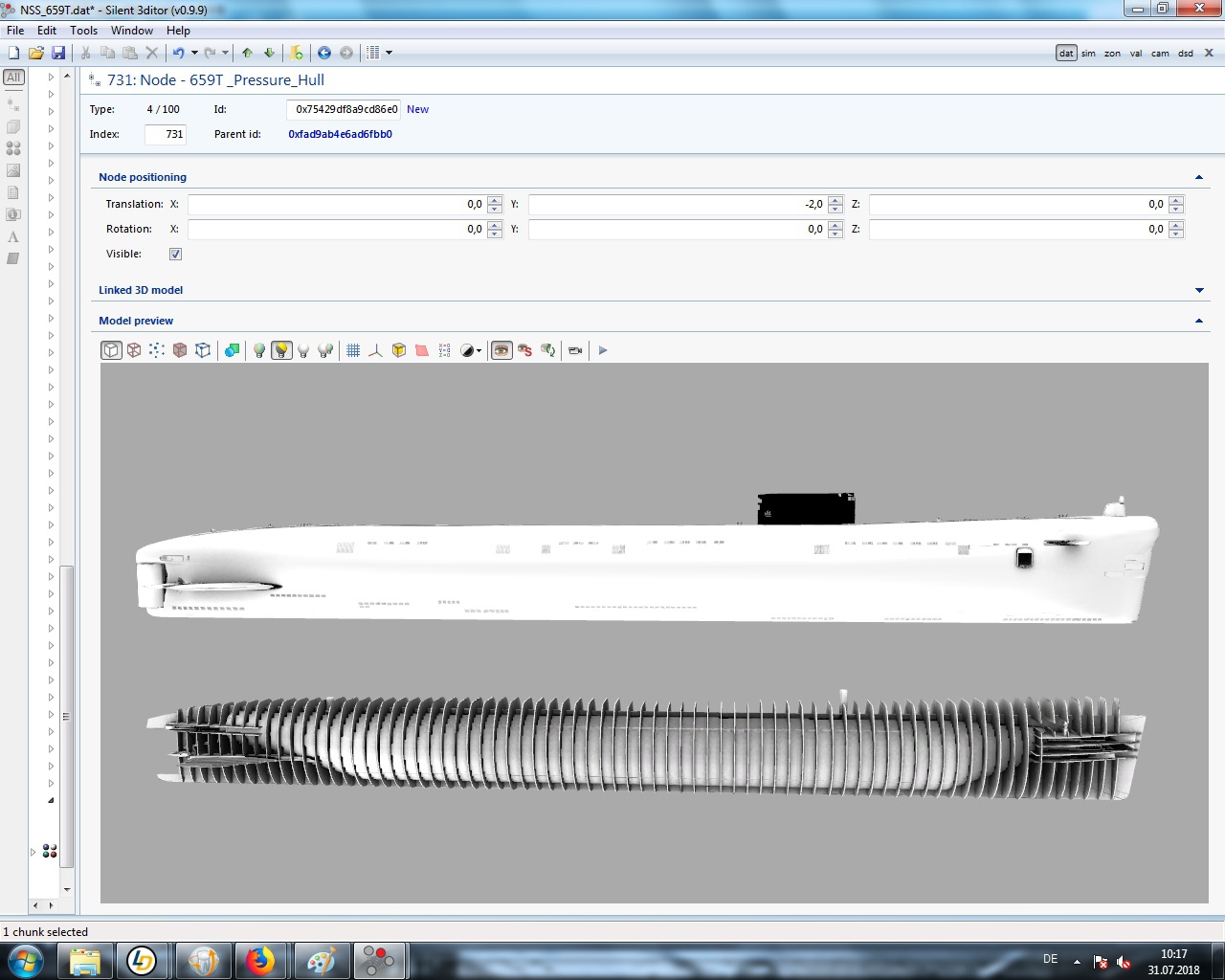The width and height of the screenshot is (1225, 980).
Task: Switch to the cam file view
Action: (x=1160, y=54)
